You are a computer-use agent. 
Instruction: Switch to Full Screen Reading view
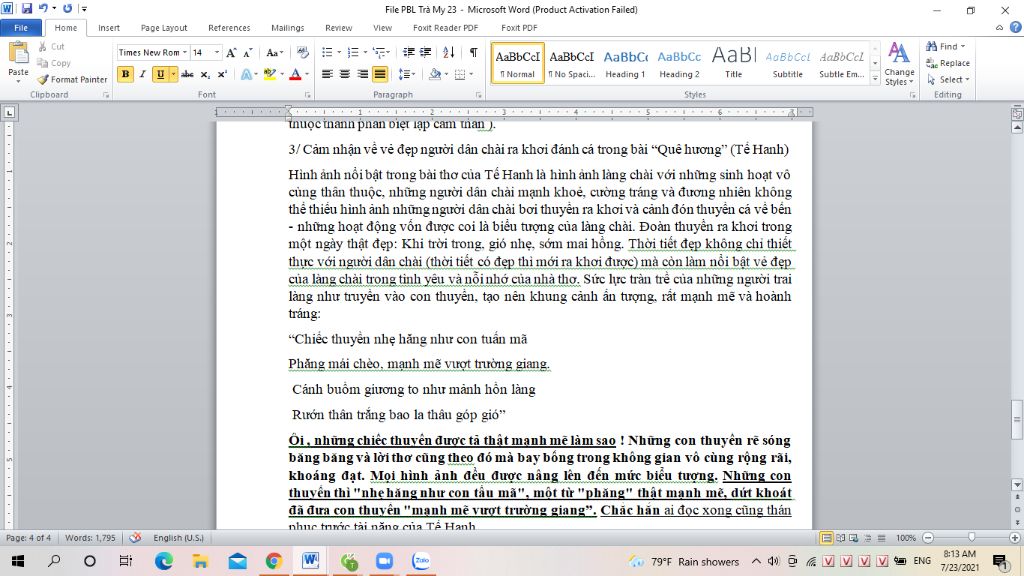pyautogui.click(x=840, y=537)
